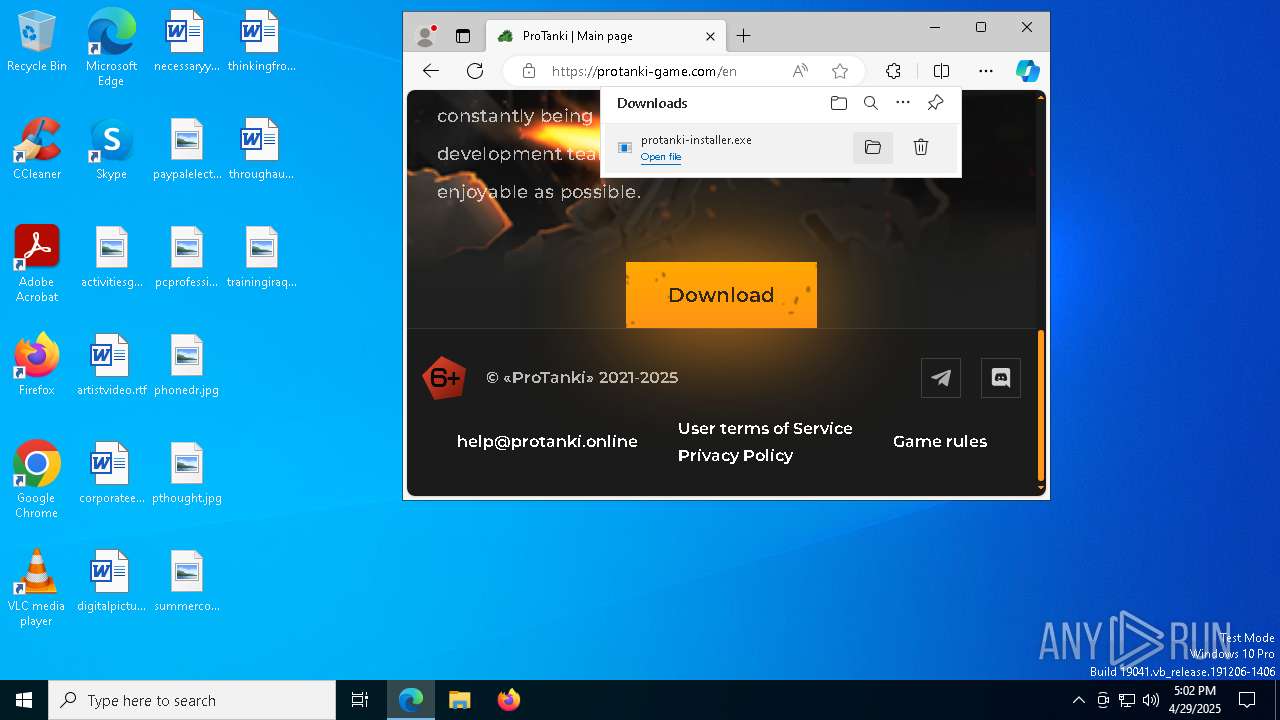The image size is (1280, 720).
Task: Select the protanki-installer.exe entry name
Action: pos(696,140)
